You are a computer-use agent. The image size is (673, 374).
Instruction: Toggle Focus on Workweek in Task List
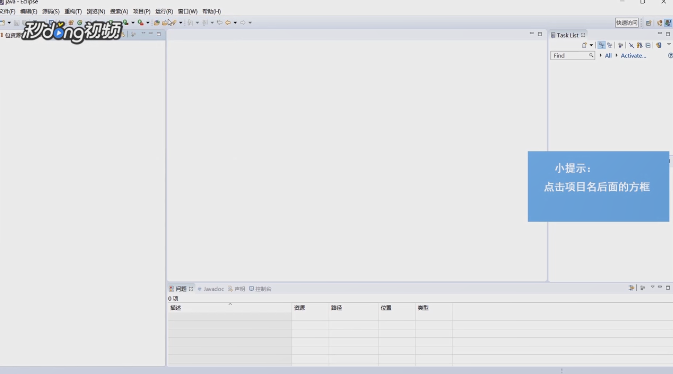[x=621, y=46]
